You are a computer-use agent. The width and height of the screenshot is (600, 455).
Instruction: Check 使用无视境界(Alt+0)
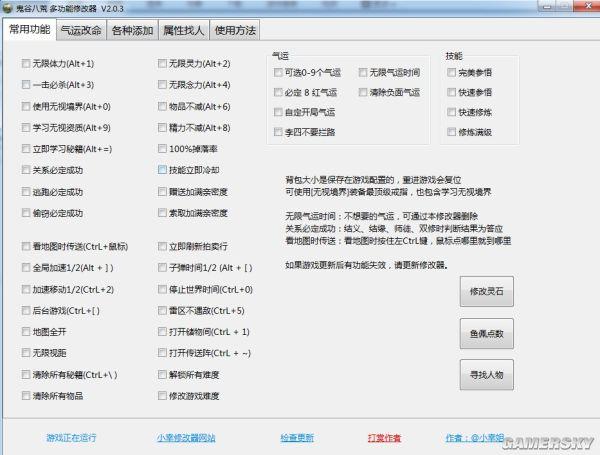(26, 106)
